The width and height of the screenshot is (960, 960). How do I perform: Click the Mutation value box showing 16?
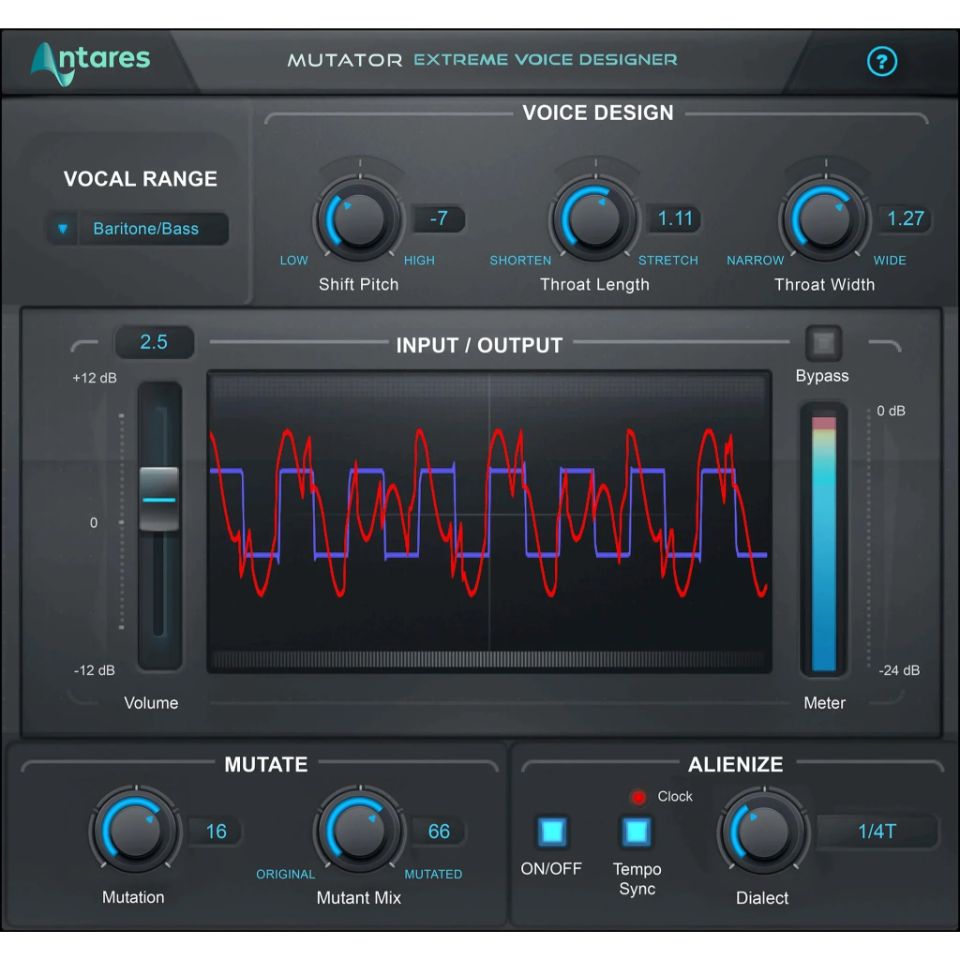coord(216,831)
